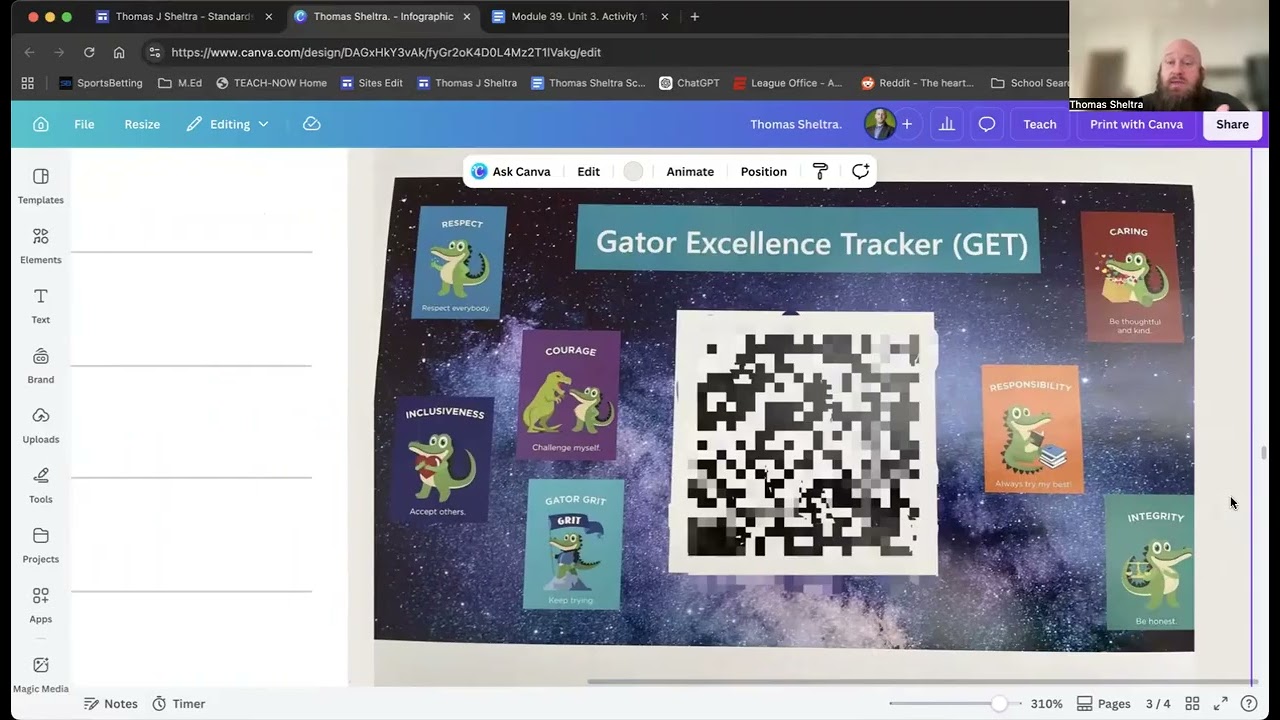Click the 310% zoom level
The width and height of the screenshot is (1280, 720).
[x=1047, y=704]
